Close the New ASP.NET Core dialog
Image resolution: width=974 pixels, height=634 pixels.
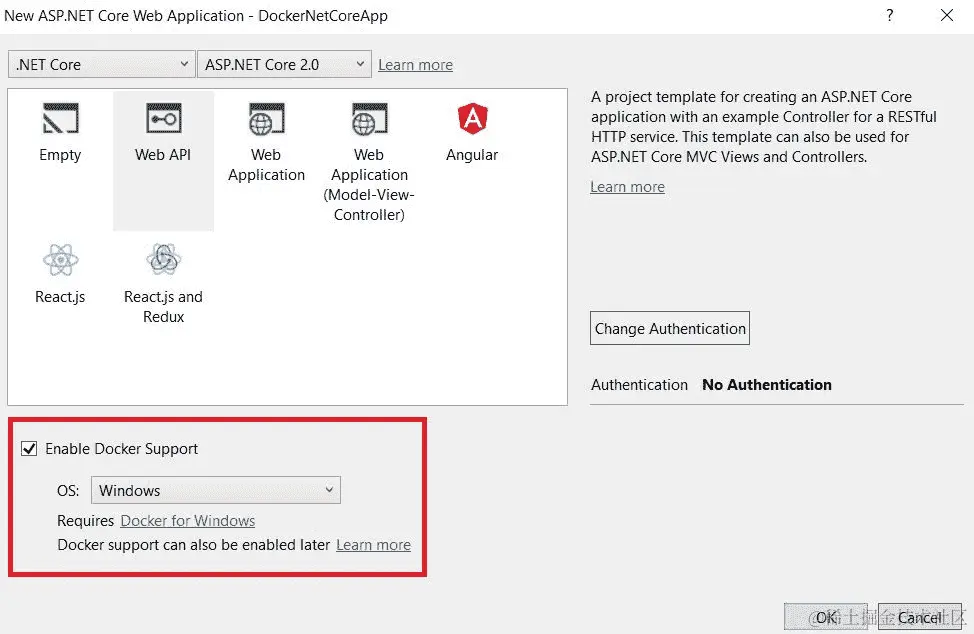point(947,15)
